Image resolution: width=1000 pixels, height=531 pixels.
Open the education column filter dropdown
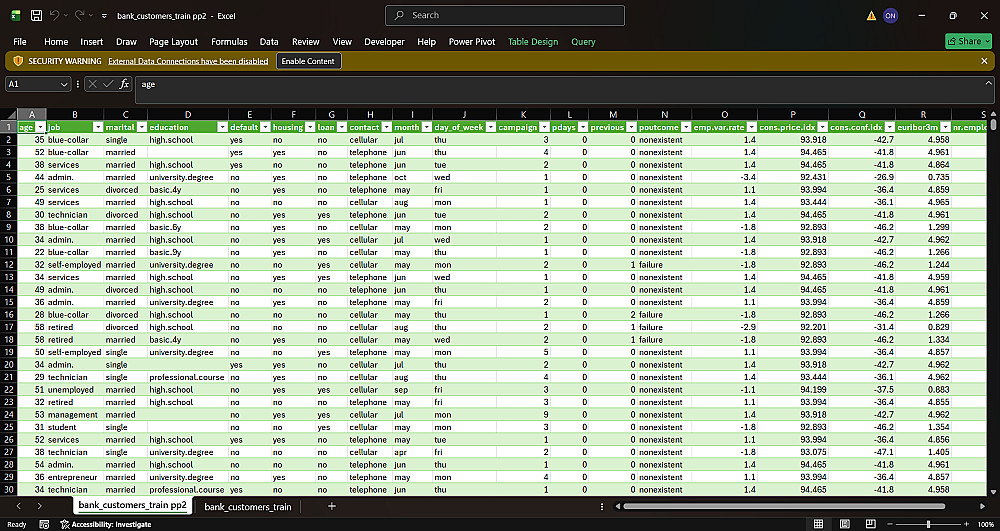tap(223, 127)
